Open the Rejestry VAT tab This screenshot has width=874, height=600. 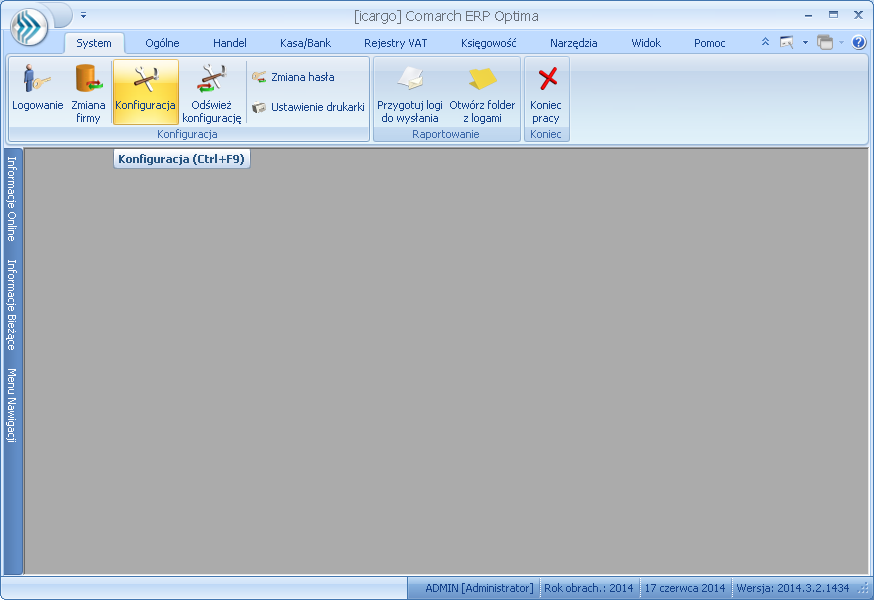[x=395, y=43]
